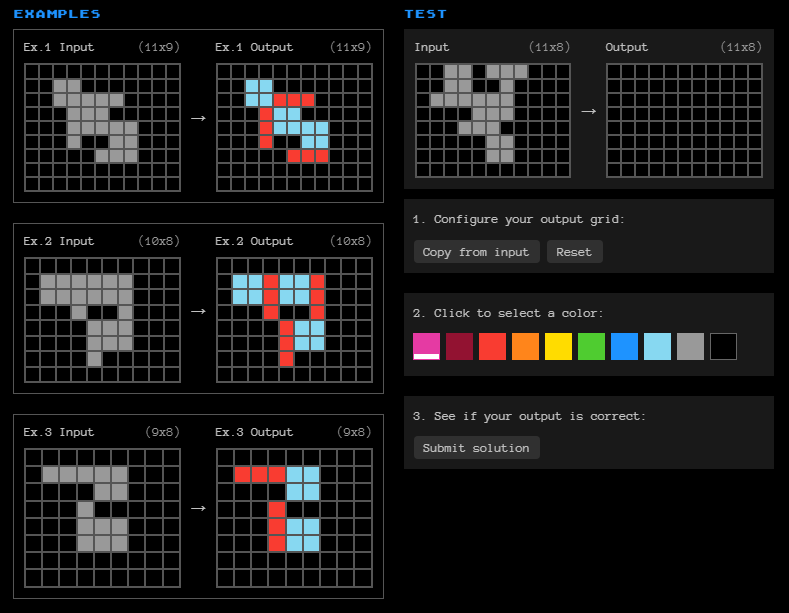Choose the blue color swatch
The height and width of the screenshot is (613, 789).
[x=624, y=346]
